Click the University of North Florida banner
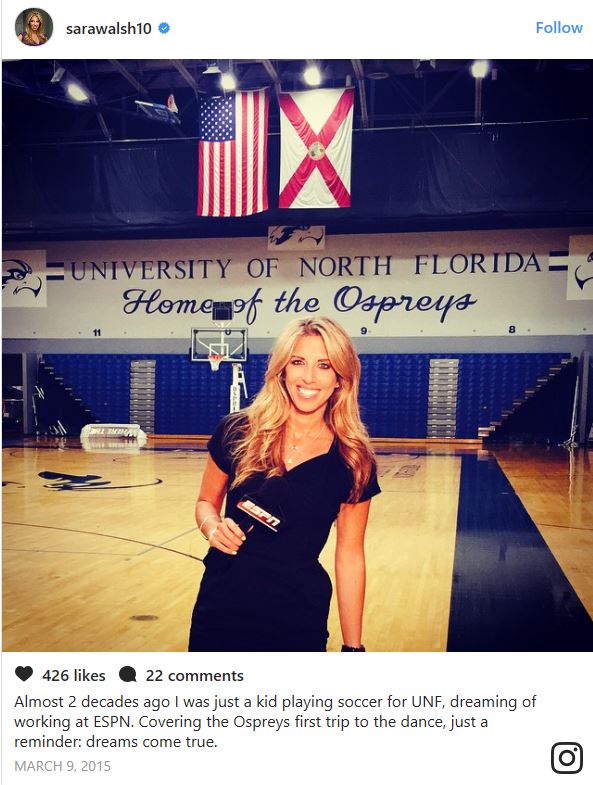Viewport: 593px width, 785px height. tap(306, 267)
